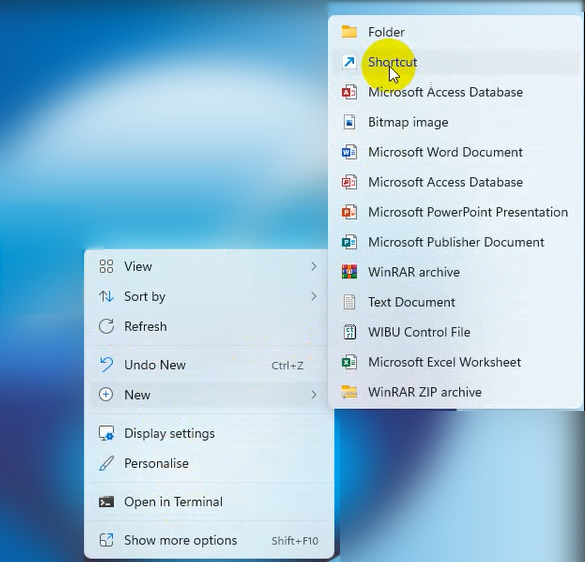The image size is (585, 562).
Task: Click the WinRAR archive books icon
Action: [349, 272]
